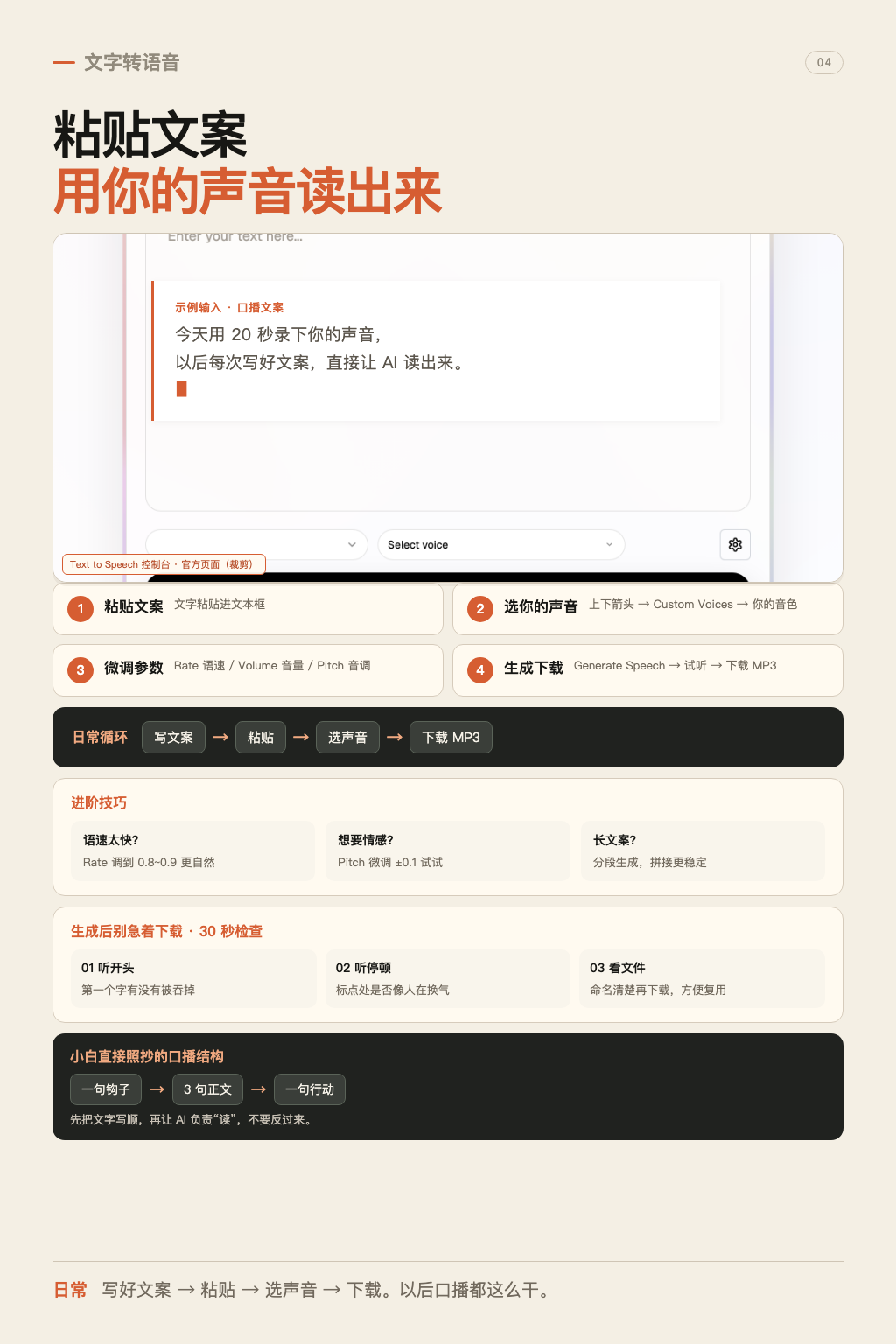Image resolution: width=896 pixels, height=1344 pixels.
Task: Click the 日常循环 label
Action: 100,737
